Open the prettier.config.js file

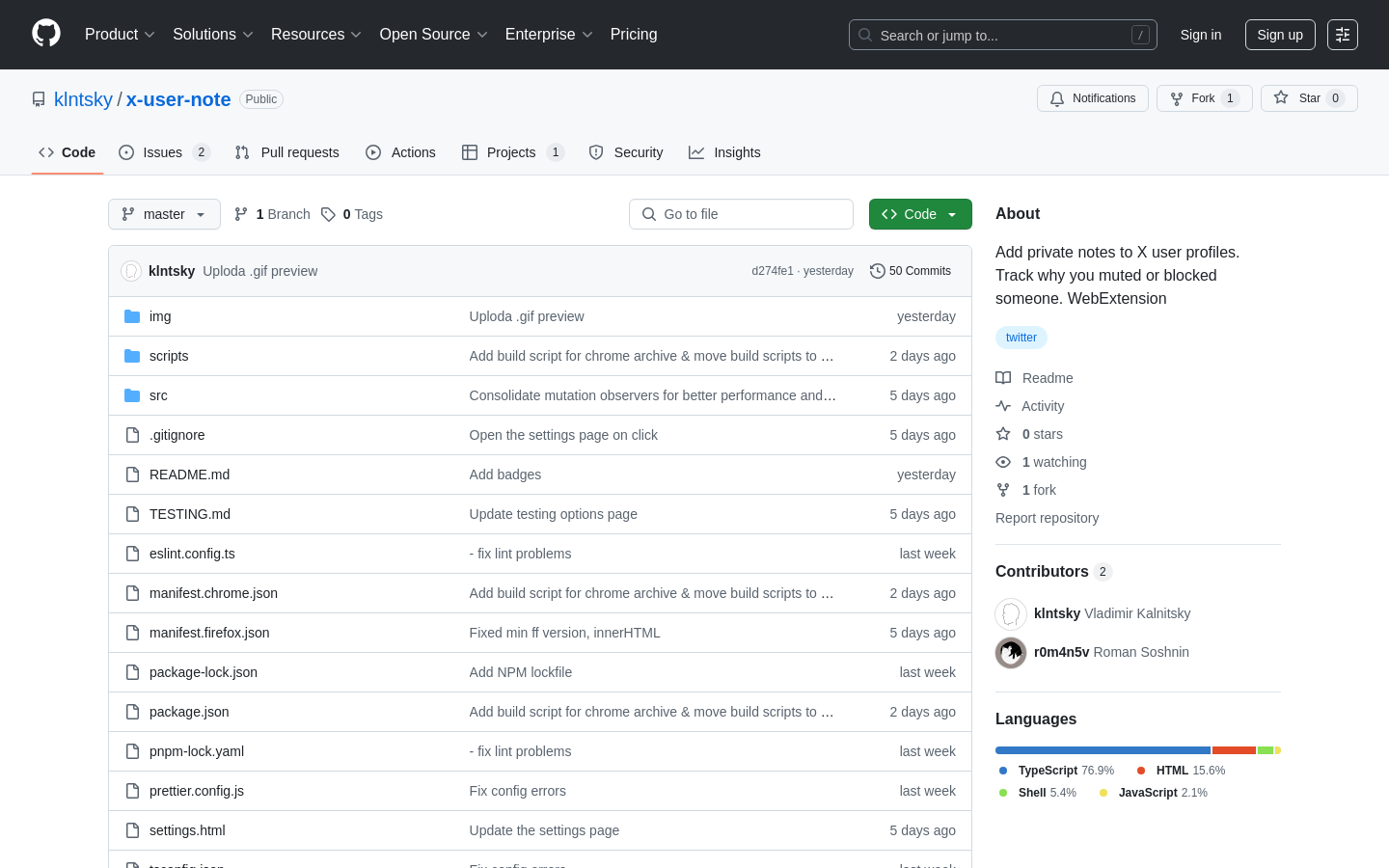point(197,791)
